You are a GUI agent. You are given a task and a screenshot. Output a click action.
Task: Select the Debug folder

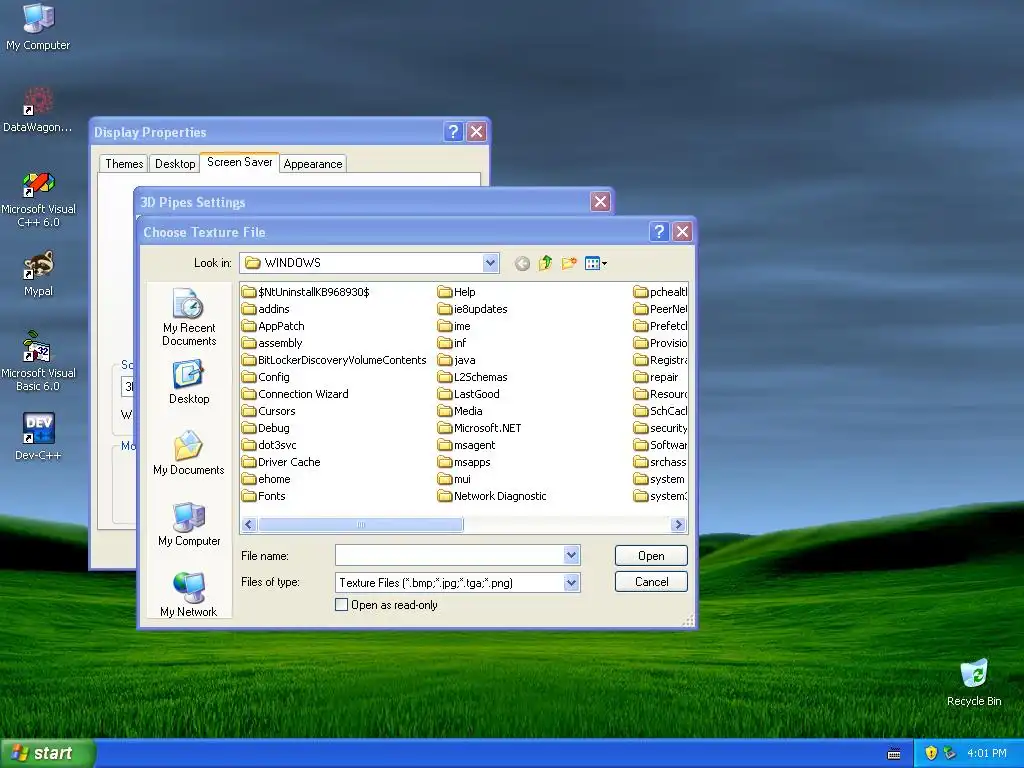tap(266, 428)
